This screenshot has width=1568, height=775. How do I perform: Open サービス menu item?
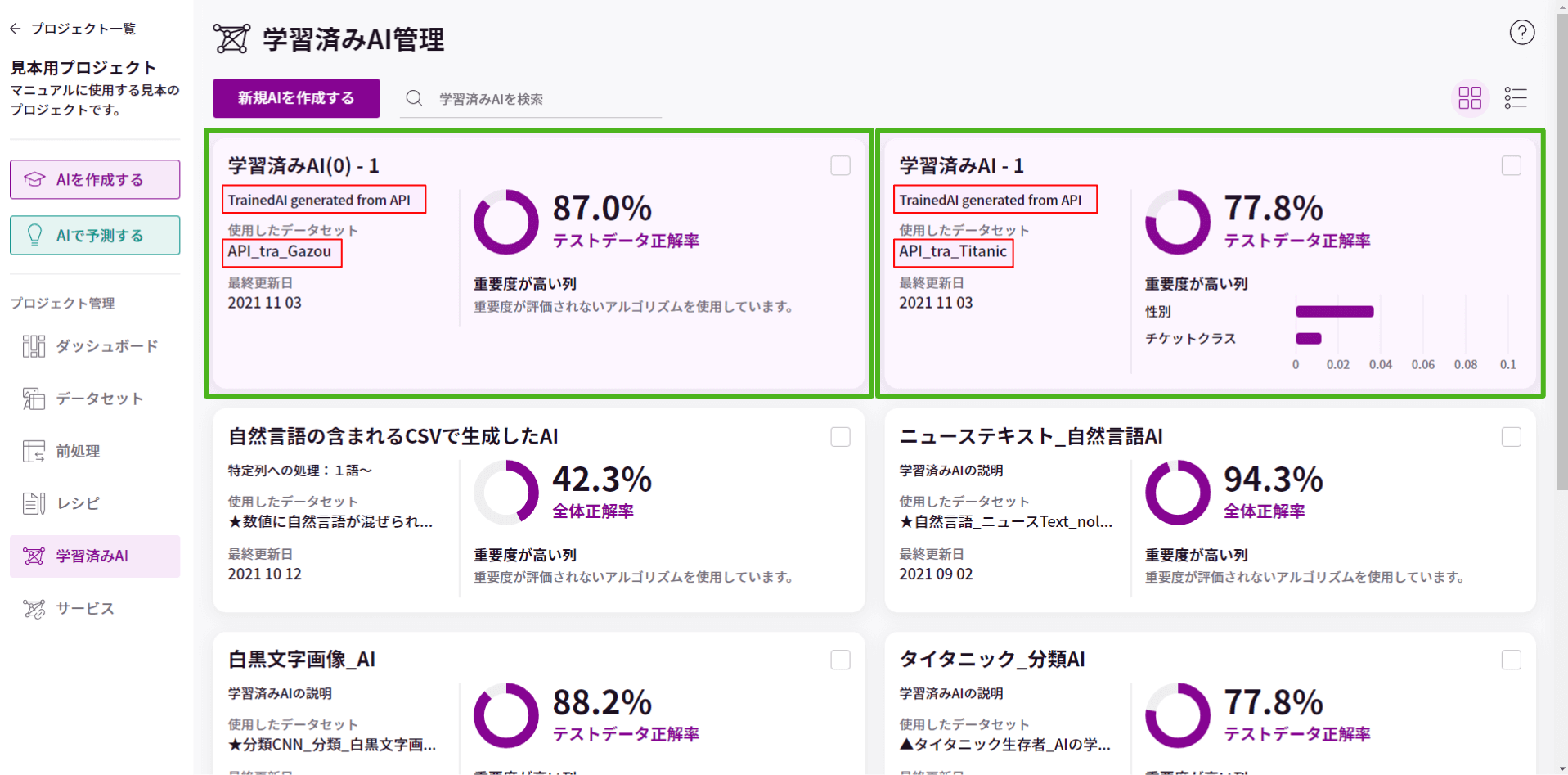click(95, 608)
